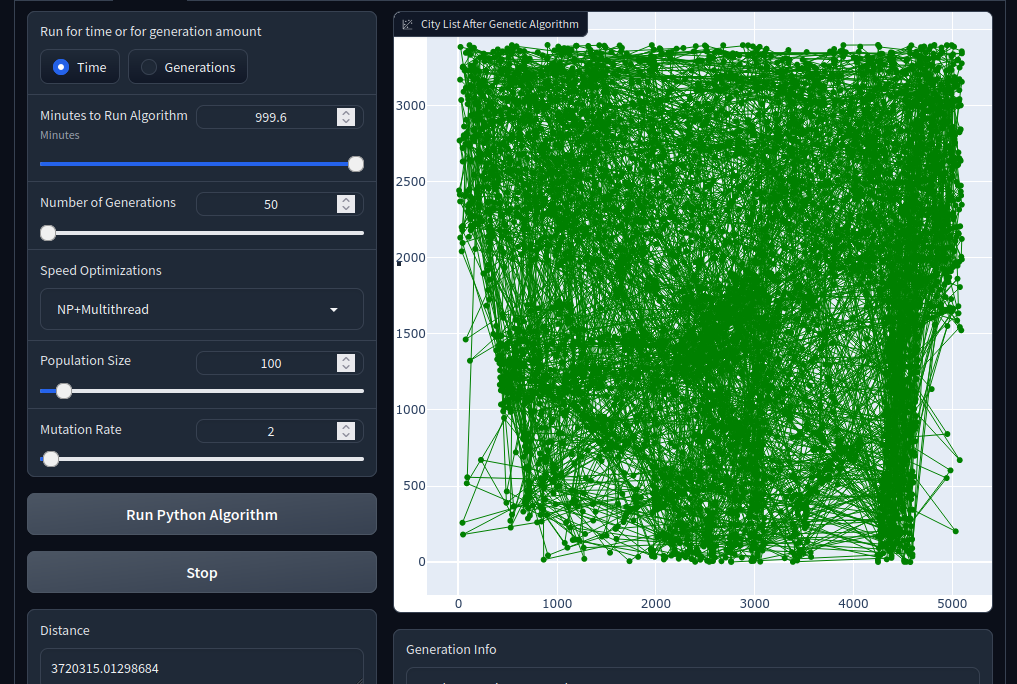The height and width of the screenshot is (684, 1017).
Task: Increase Population Size with up arrow
Action: coord(346,359)
